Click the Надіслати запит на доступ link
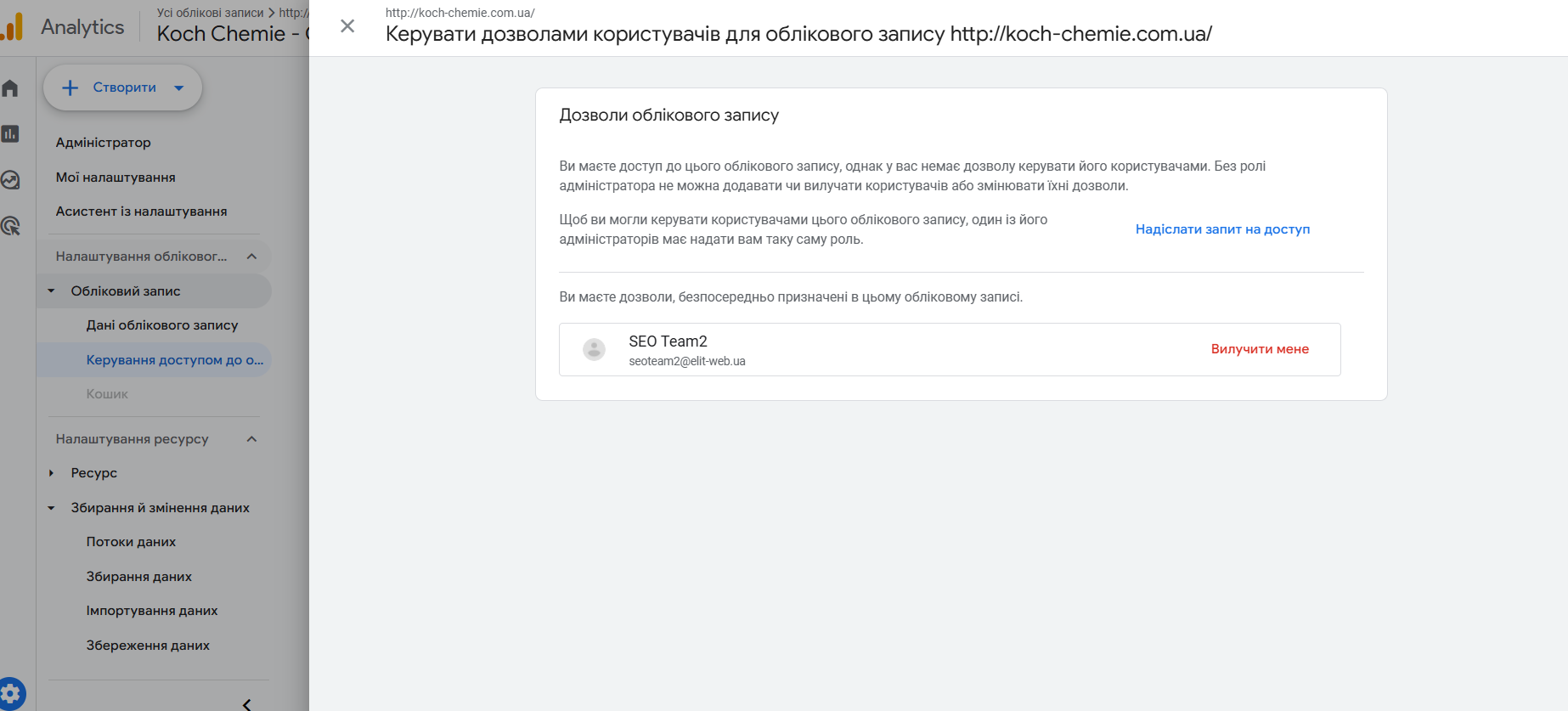Screen dimensions: 1568x711 click(1222, 229)
